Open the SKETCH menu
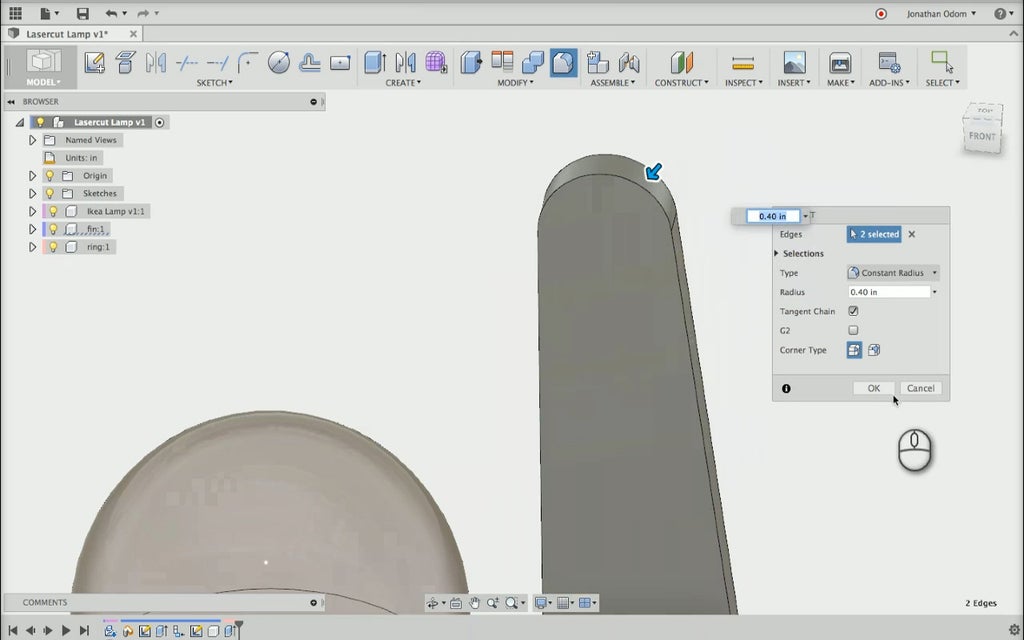Screen dimensions: 1024x640 (214, 82)
